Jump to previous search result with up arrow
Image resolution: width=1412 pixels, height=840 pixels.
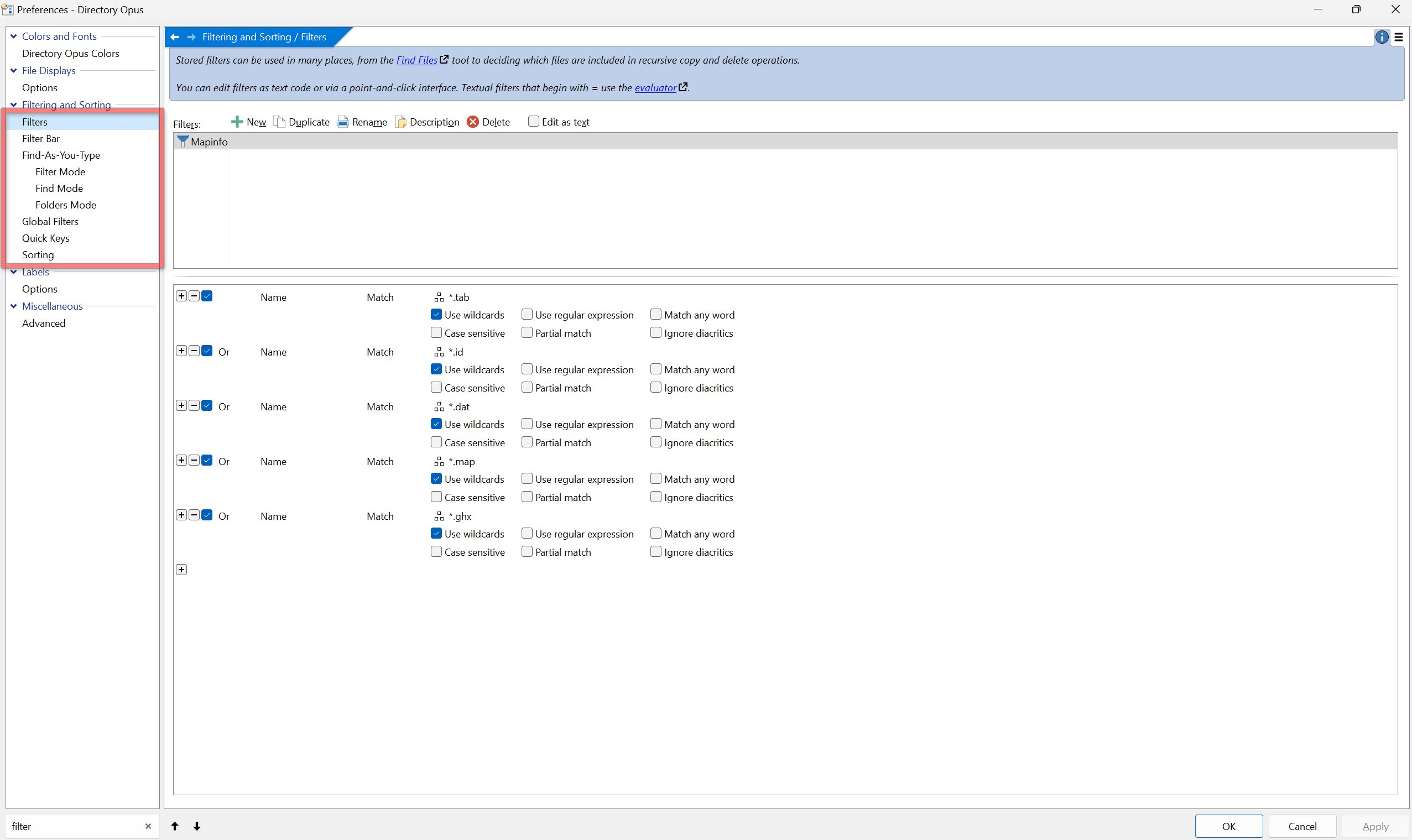point(175,826)
